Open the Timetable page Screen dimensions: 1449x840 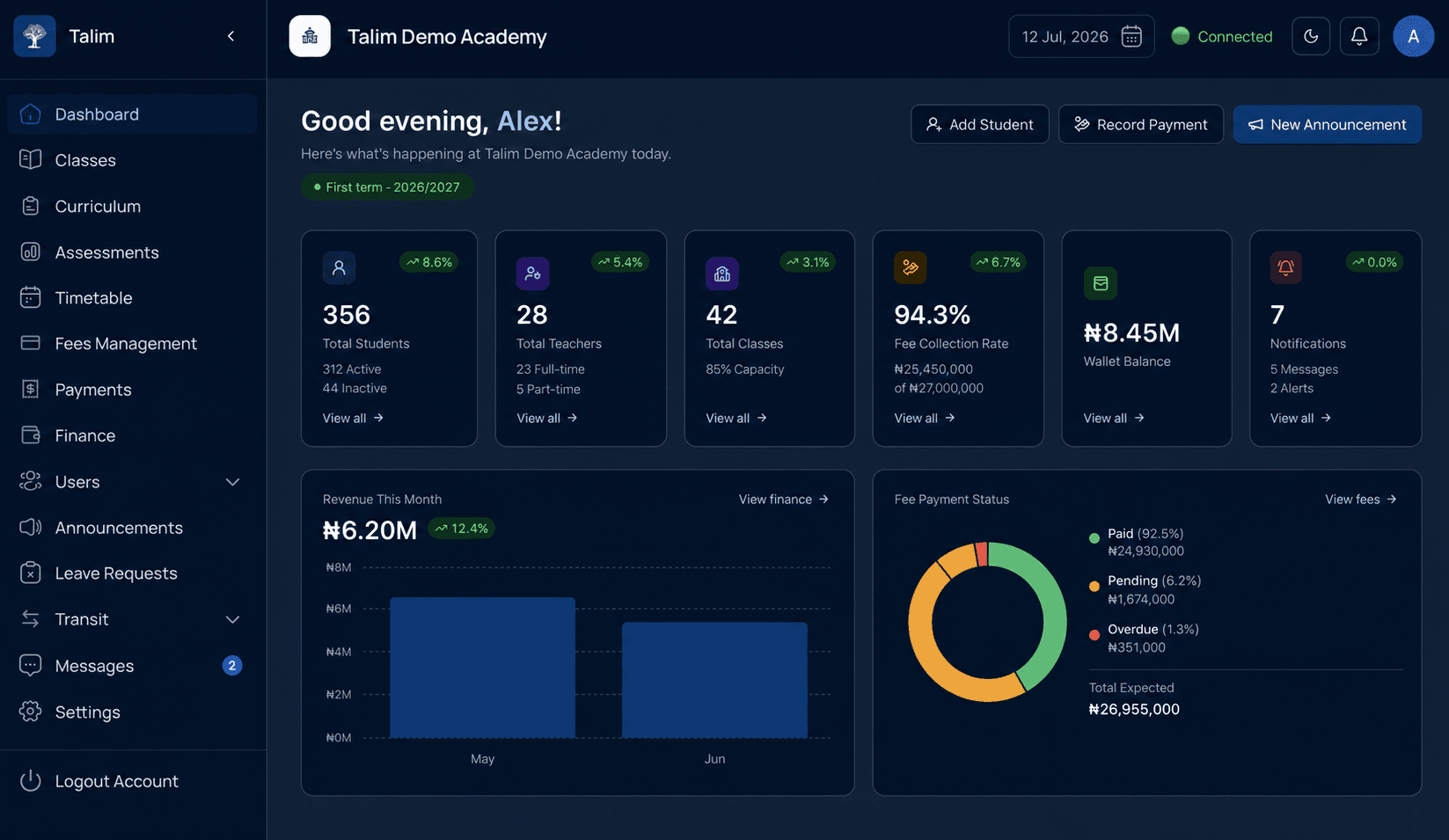click(x=132, y=298)
